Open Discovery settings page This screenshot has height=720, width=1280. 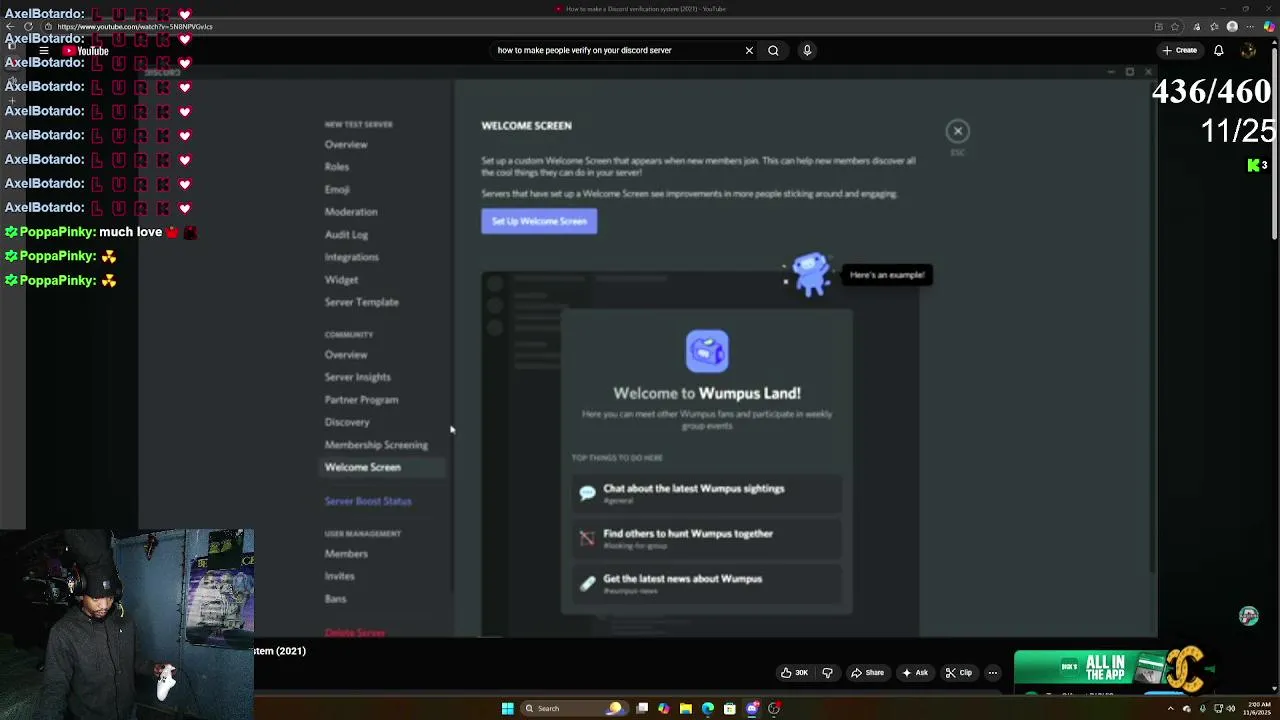click(347, 422)
